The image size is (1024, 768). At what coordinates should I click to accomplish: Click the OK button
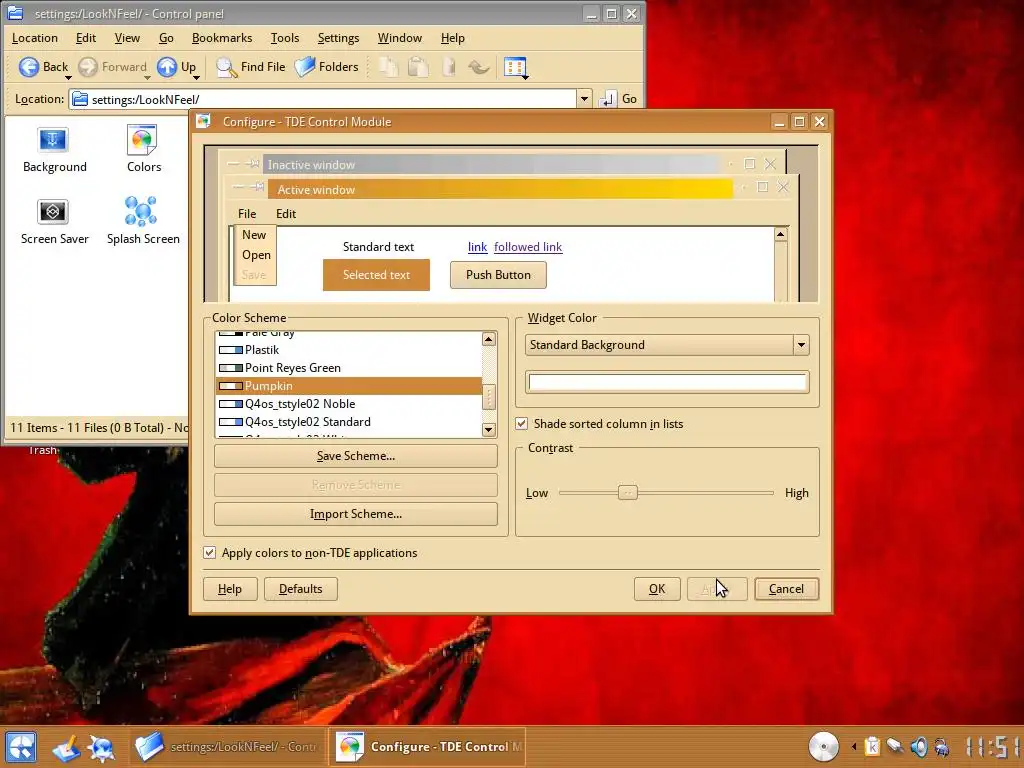click(657, 589)
